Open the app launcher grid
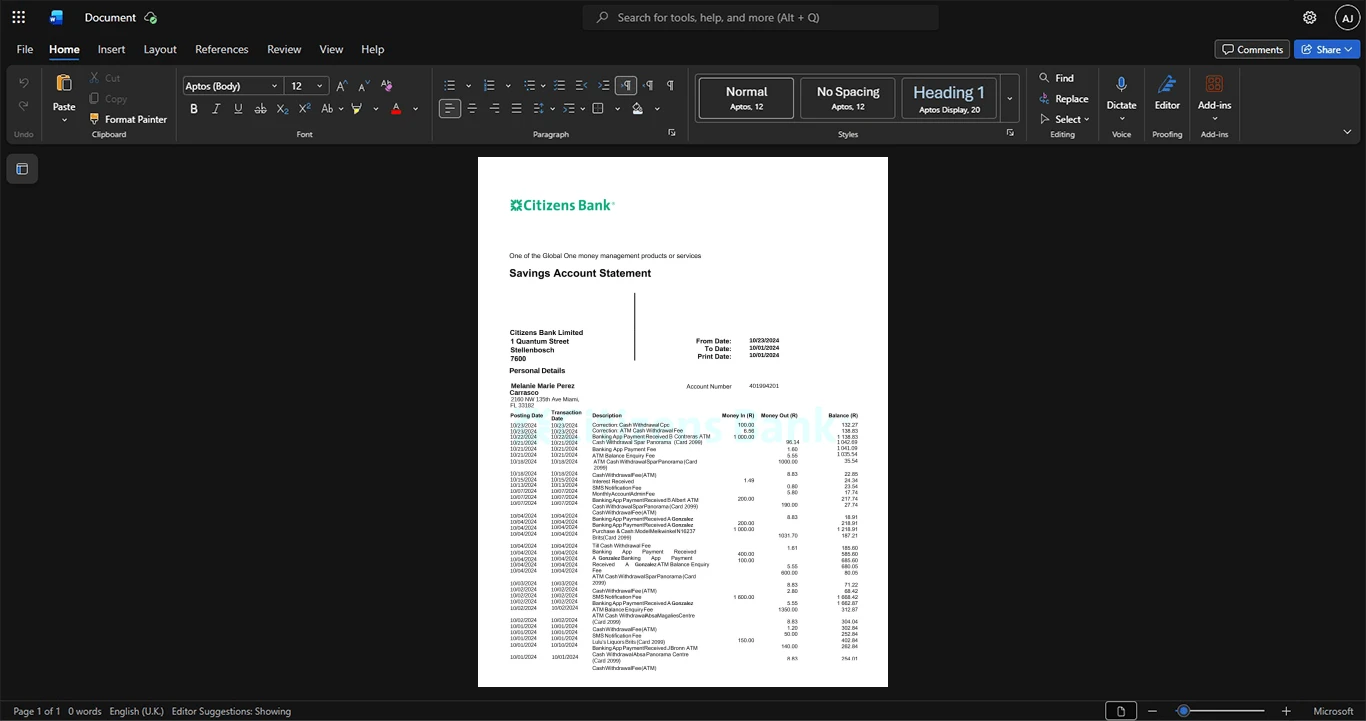The image size is (1366, 721). [x=18, y=17]
